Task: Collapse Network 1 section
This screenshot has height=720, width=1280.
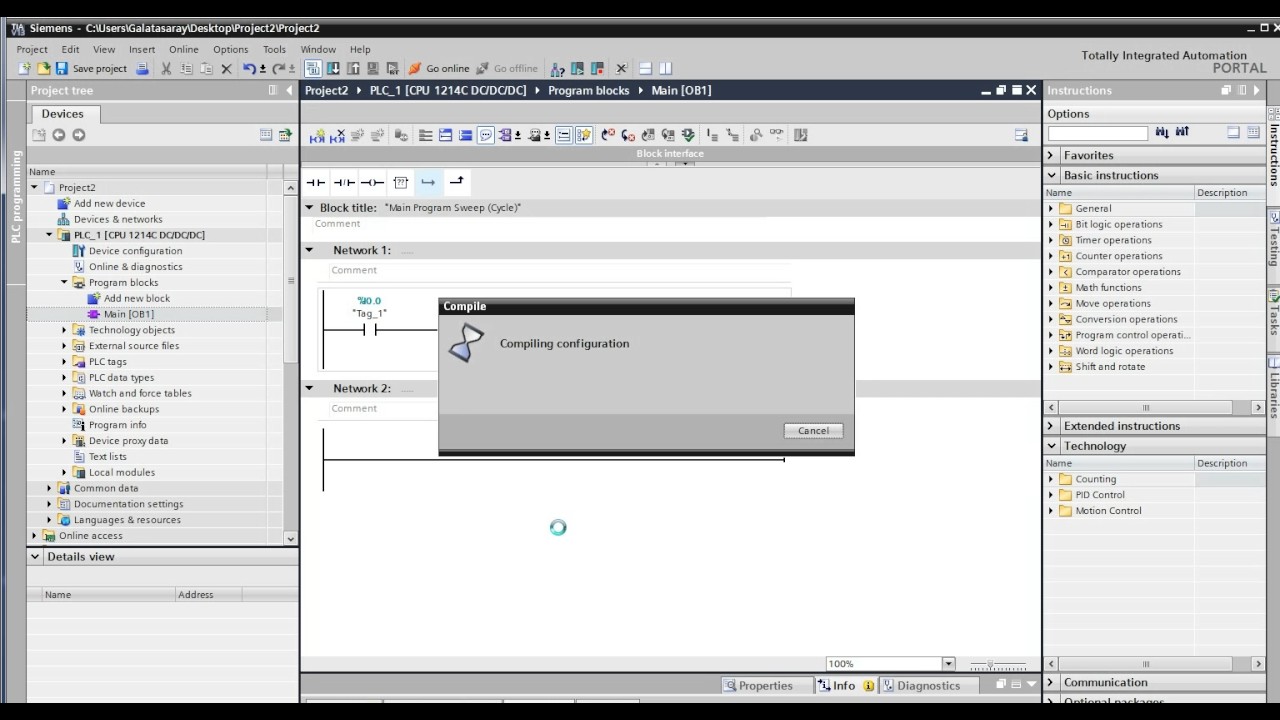Action: 309,250
